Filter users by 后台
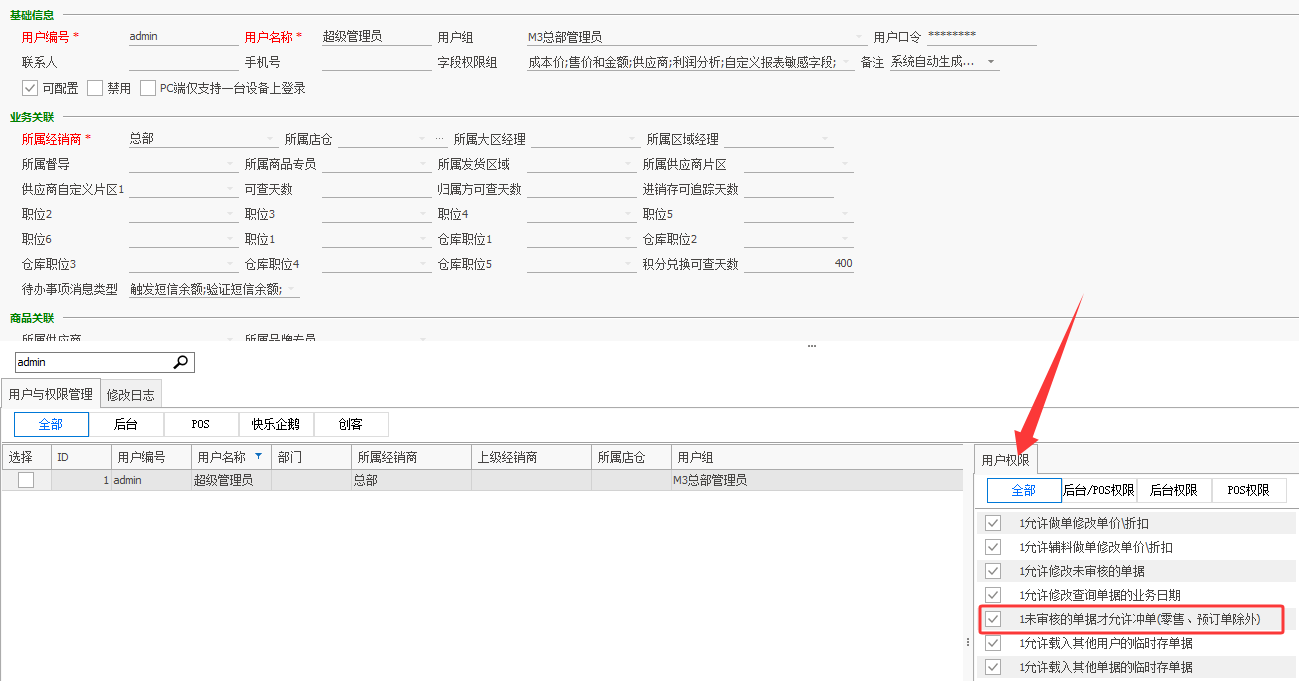The width and height of the screenshot is (1299, 681). point(126,425)
